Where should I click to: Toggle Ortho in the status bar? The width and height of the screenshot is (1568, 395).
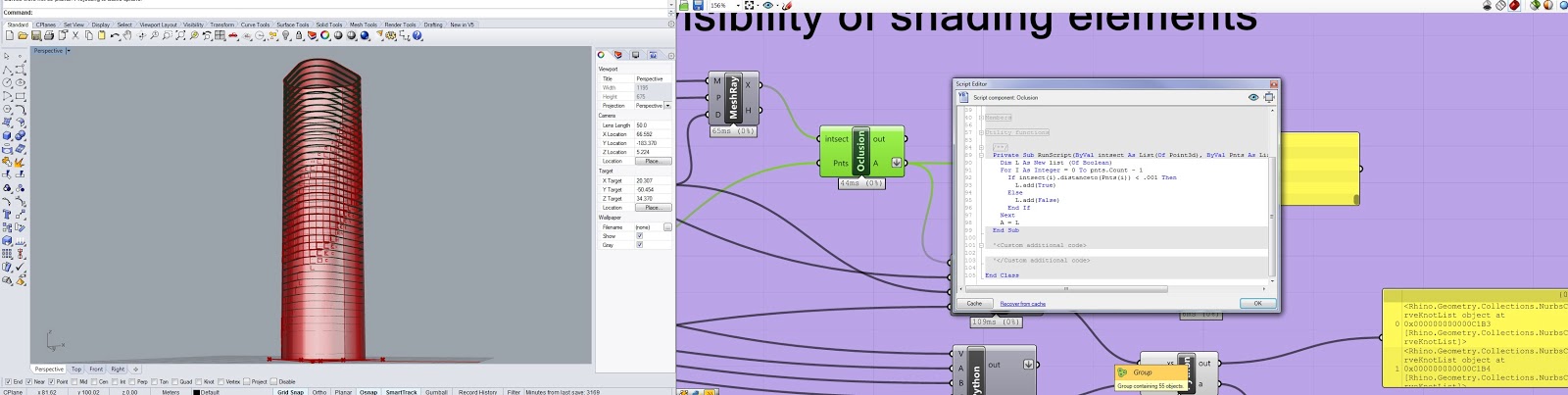coord(319,392)
